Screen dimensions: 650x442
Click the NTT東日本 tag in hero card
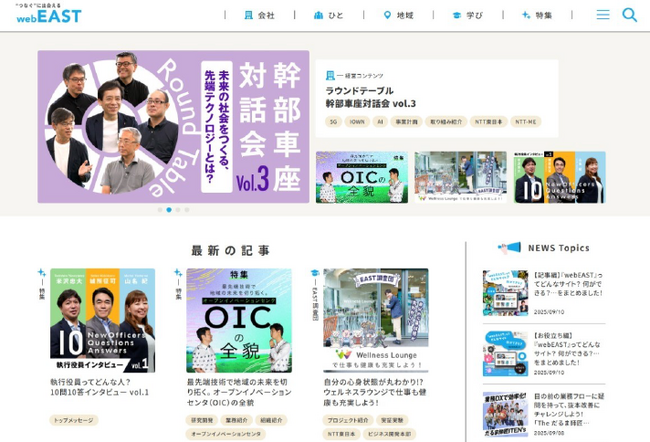(x=488, y=122)
